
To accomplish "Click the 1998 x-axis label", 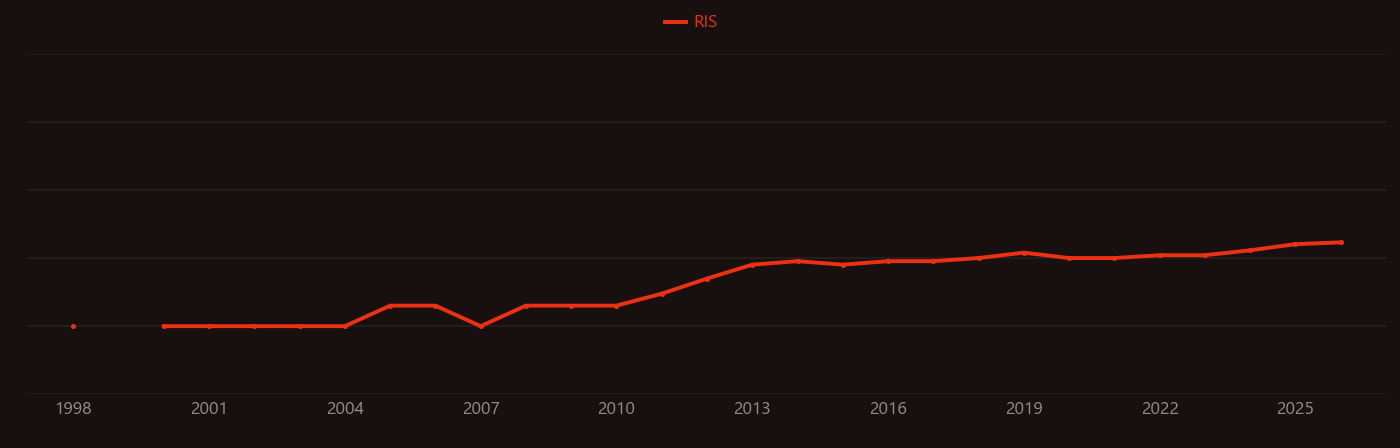I will point(73,409).
